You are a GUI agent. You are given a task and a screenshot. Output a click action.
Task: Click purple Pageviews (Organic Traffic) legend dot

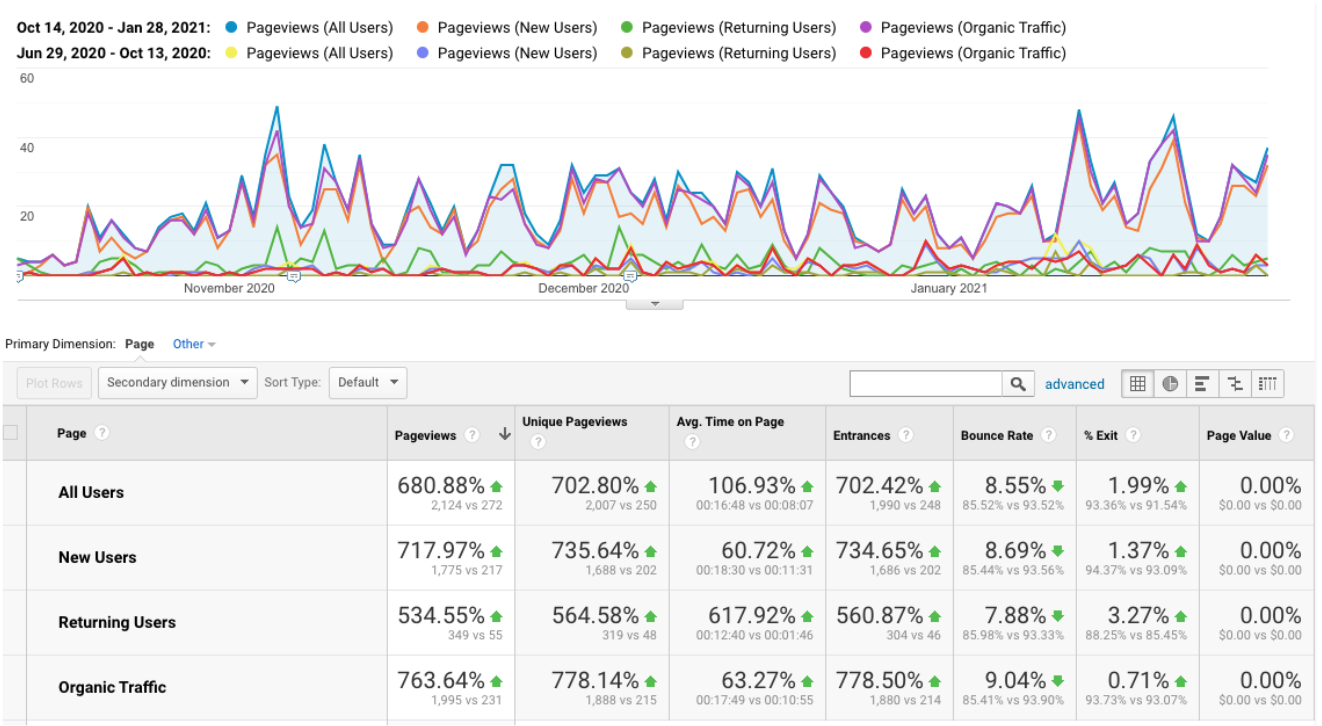[x=866, y=28]
